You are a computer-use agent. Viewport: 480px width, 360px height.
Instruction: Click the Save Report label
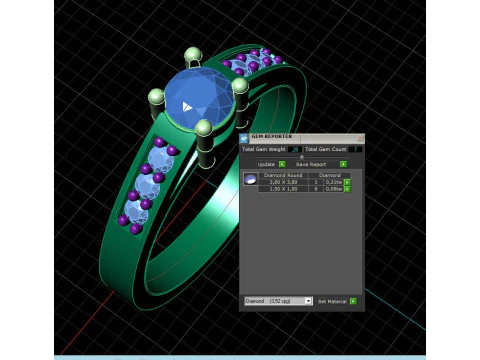pyautogui.click(x=311, y=164)
